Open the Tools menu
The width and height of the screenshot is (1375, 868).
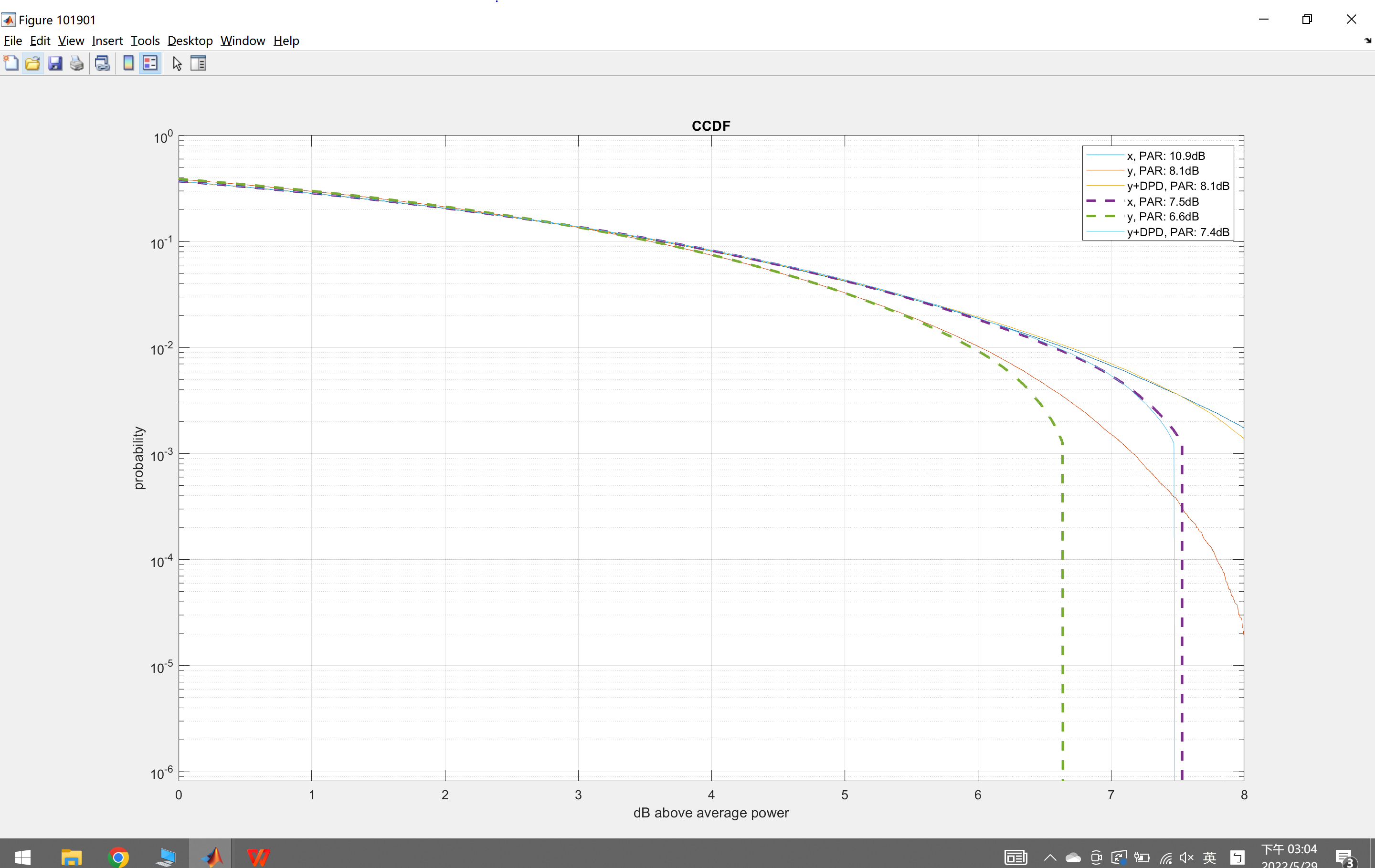coord(145,41)
